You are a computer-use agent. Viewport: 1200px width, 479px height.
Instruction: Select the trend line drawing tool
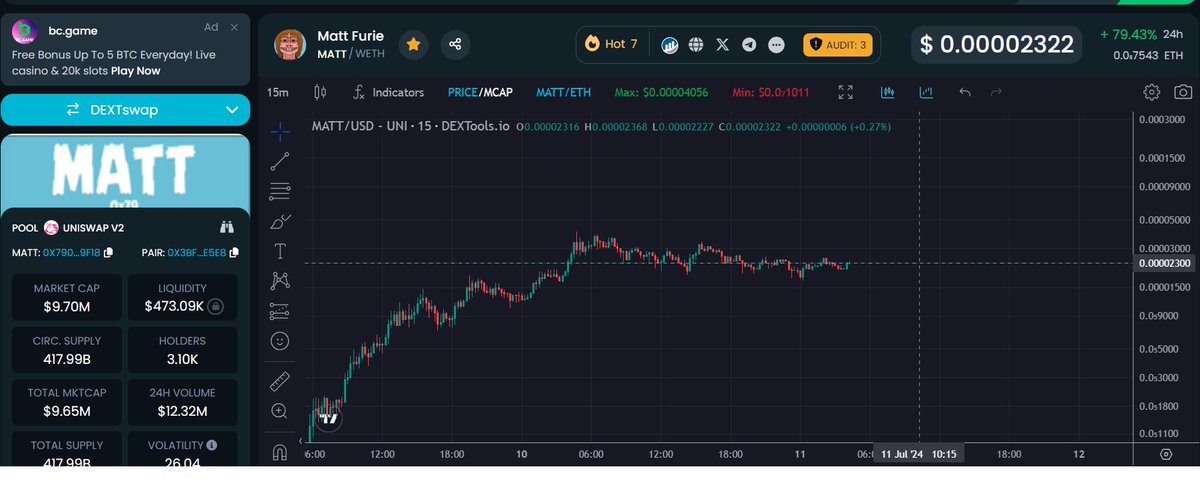[281, 161]
